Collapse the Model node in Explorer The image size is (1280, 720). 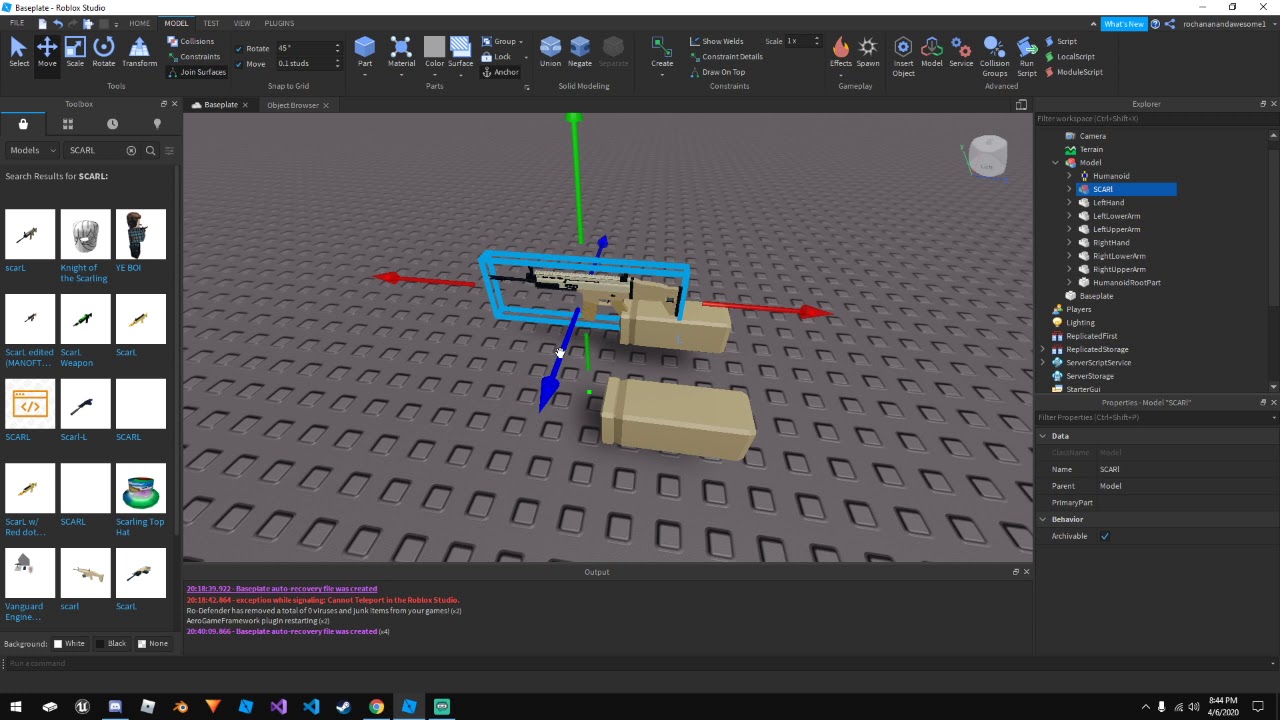tap(1056, 162)
